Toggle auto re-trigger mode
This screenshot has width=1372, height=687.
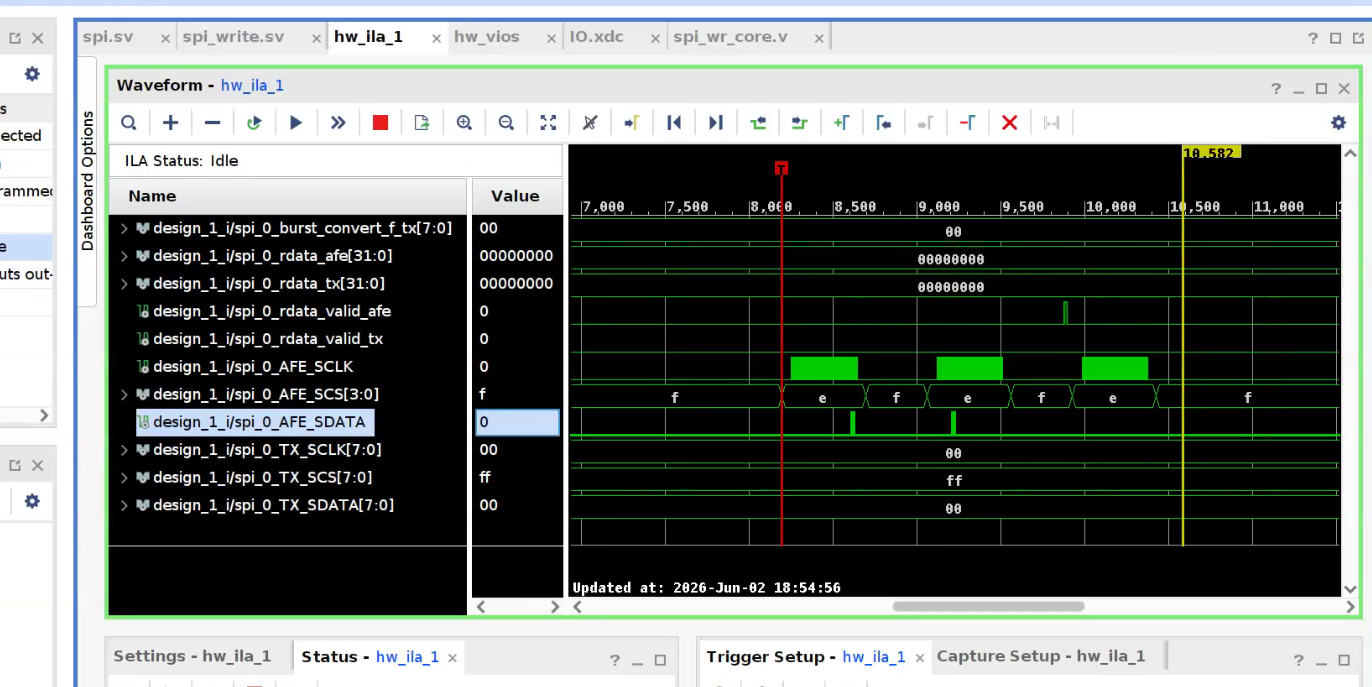pyautogui.click(x=254, y=122)
